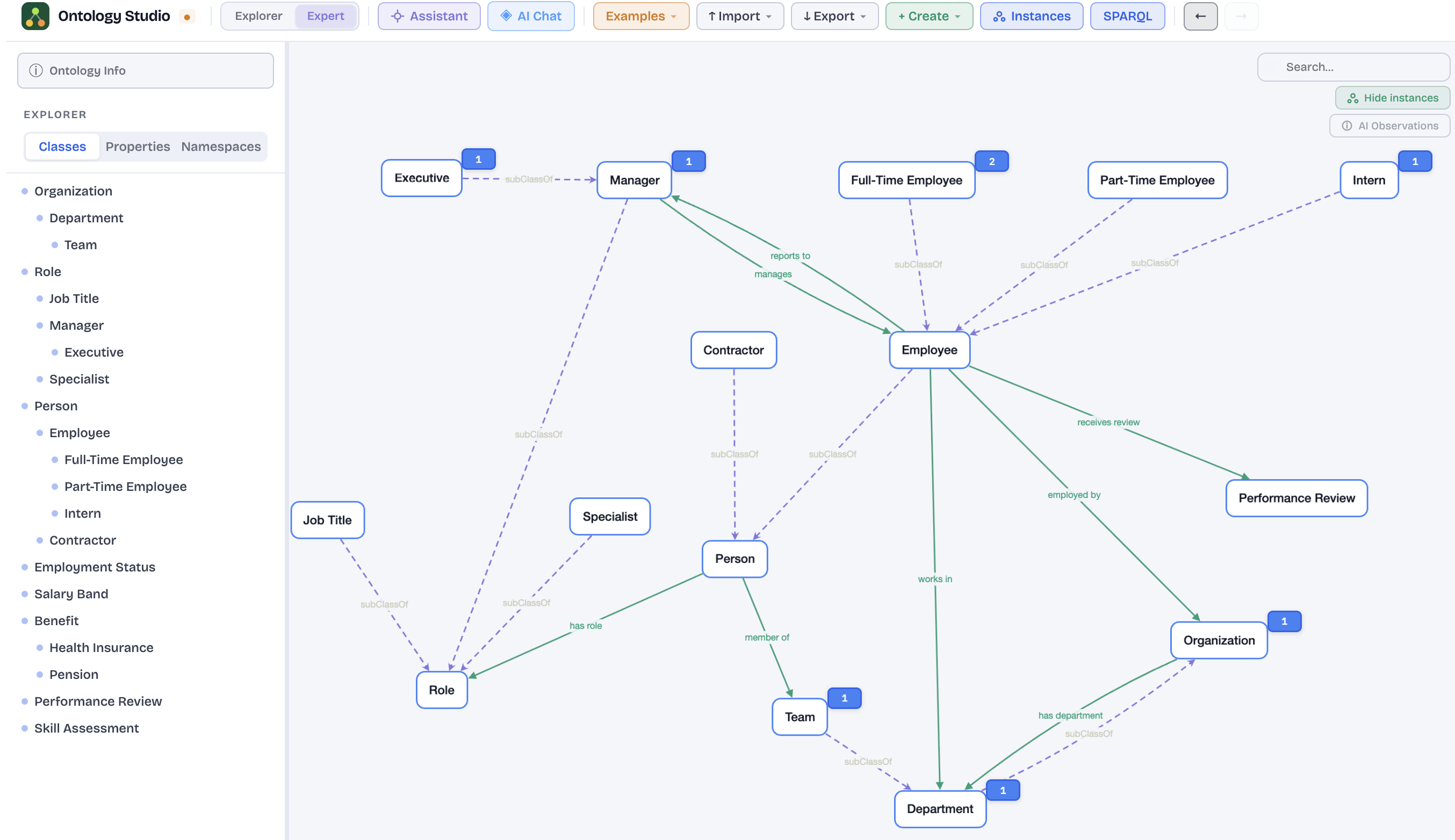This screenshot has width=1455, height=840.
Task: Select the Classes tab
Action: point(62,147)
